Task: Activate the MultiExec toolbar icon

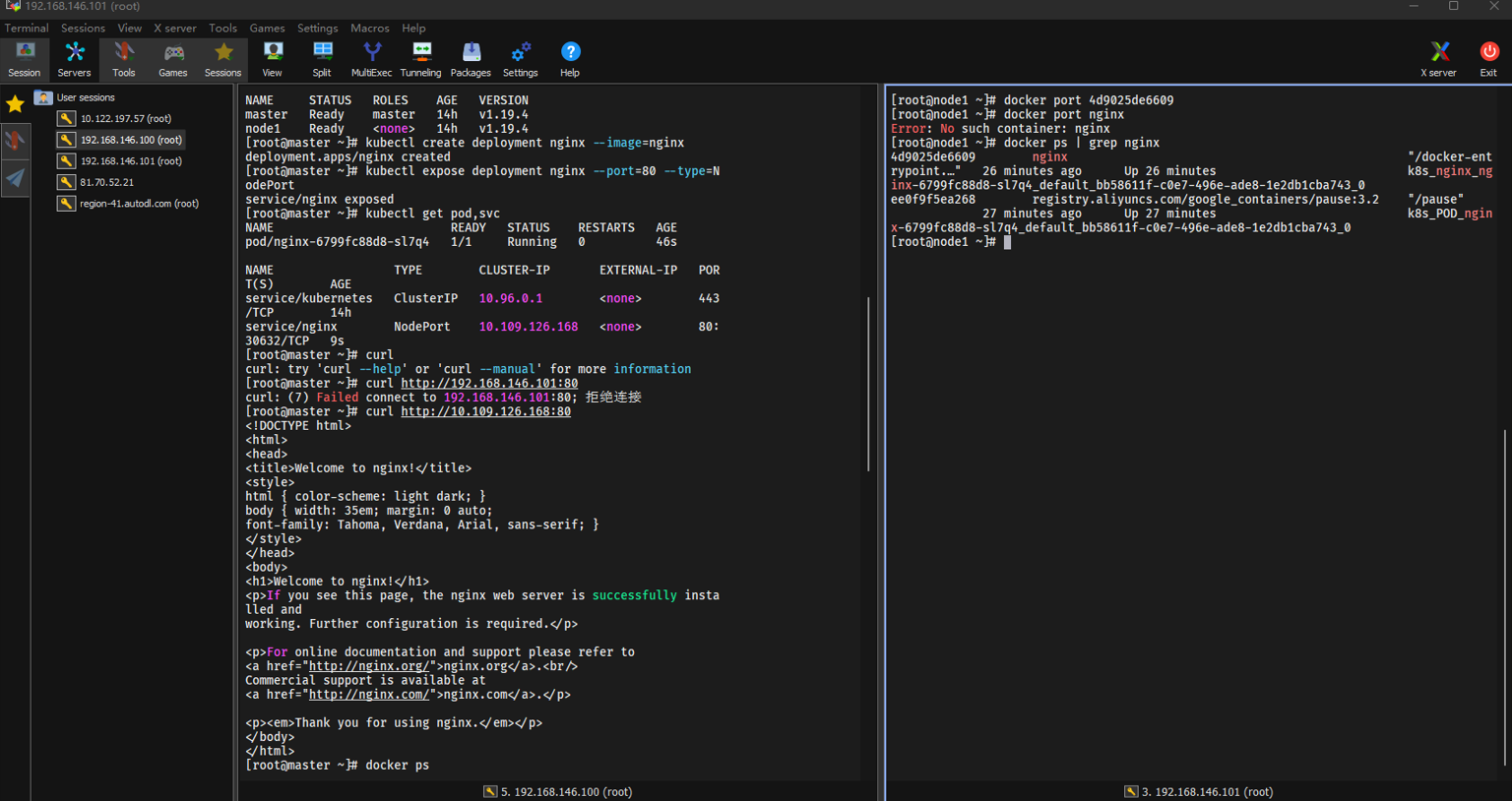Action: tap(371, 59)
